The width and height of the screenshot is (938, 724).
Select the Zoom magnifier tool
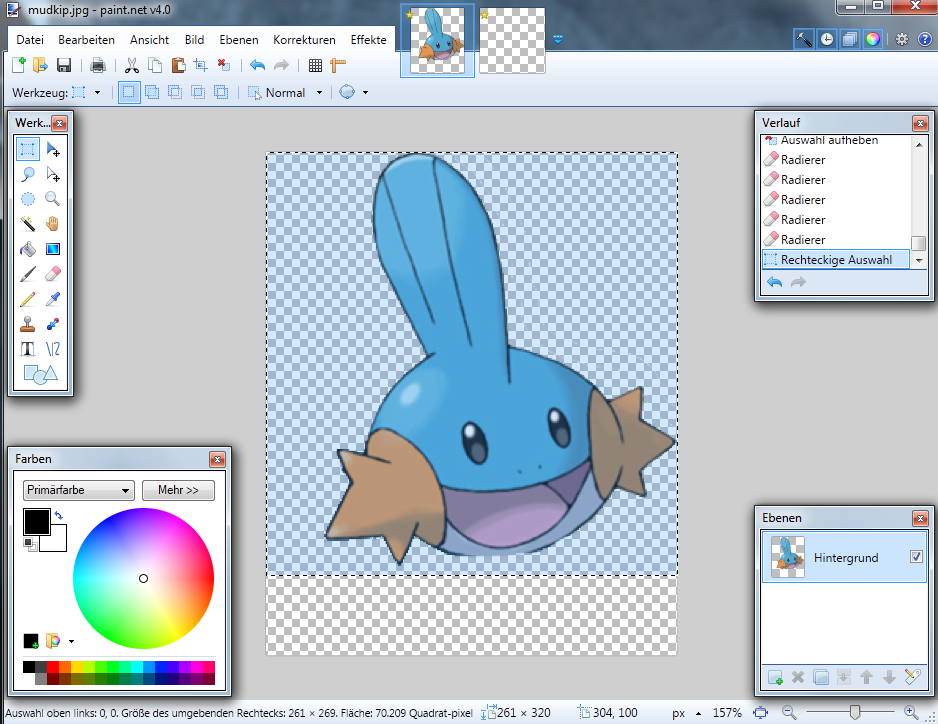coord(53,199)
